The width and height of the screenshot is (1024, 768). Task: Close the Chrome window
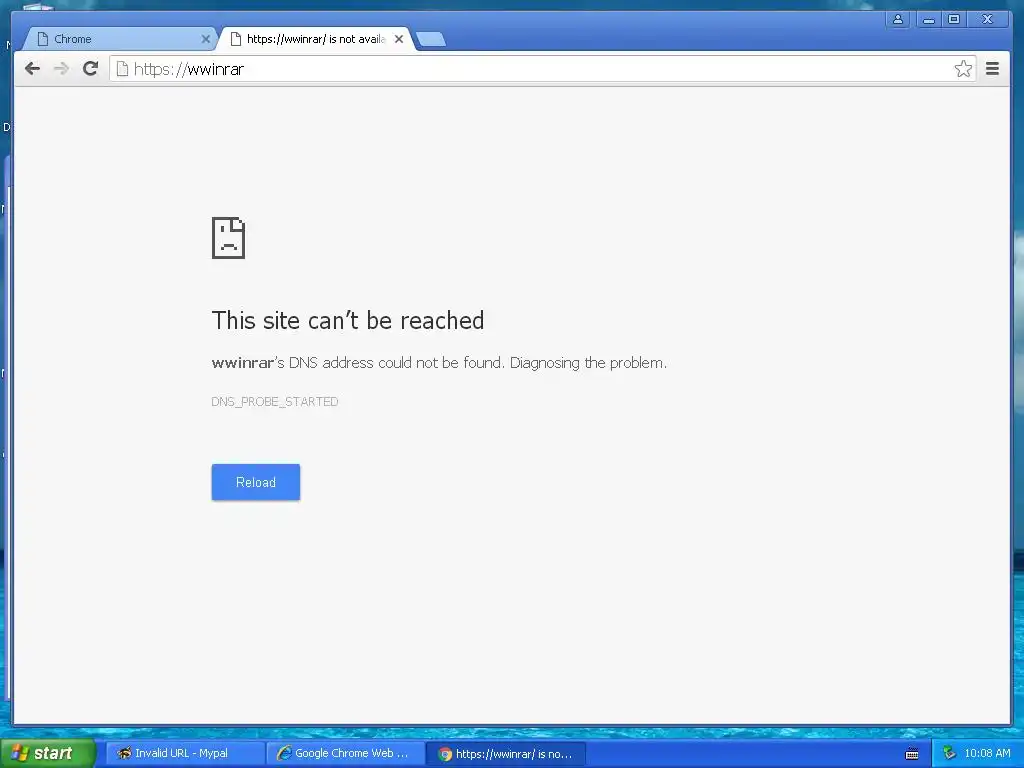pyautogui.click(x=988, y=20)
